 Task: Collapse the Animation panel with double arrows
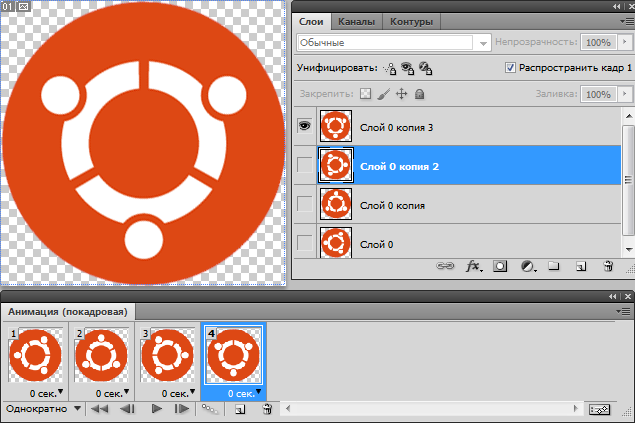coord(612,297)
